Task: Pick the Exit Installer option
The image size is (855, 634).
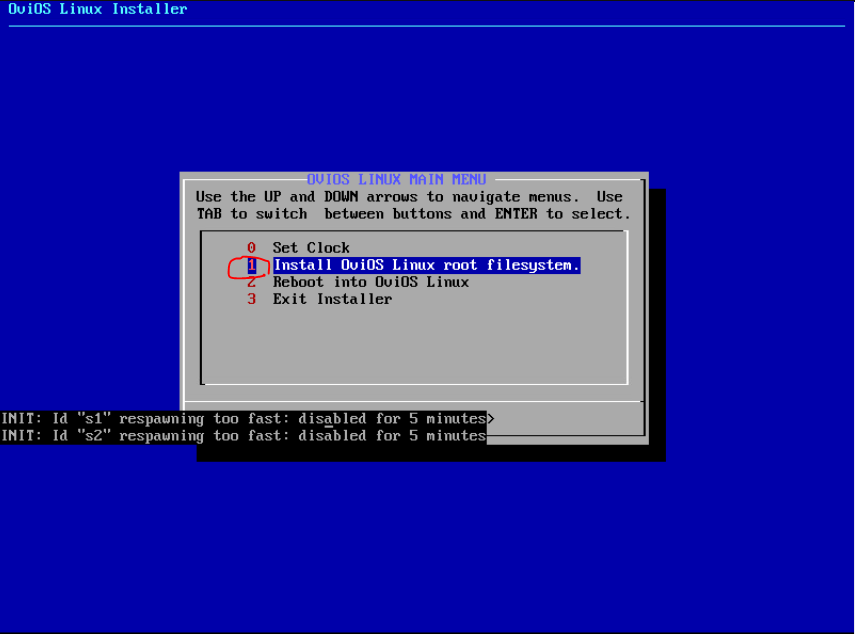Action: [x=332, y=299]
